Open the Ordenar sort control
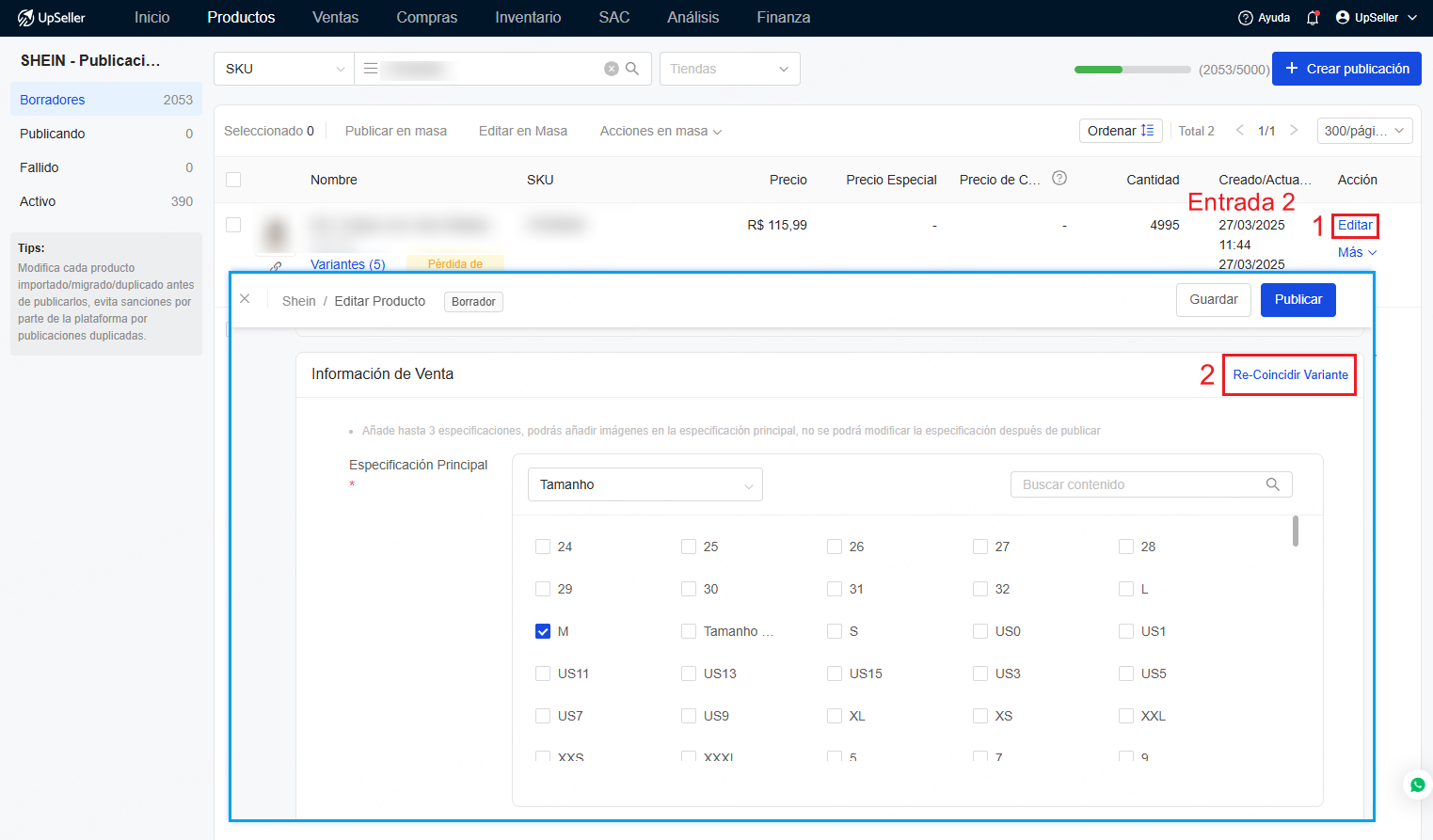 coord(1121,131)
